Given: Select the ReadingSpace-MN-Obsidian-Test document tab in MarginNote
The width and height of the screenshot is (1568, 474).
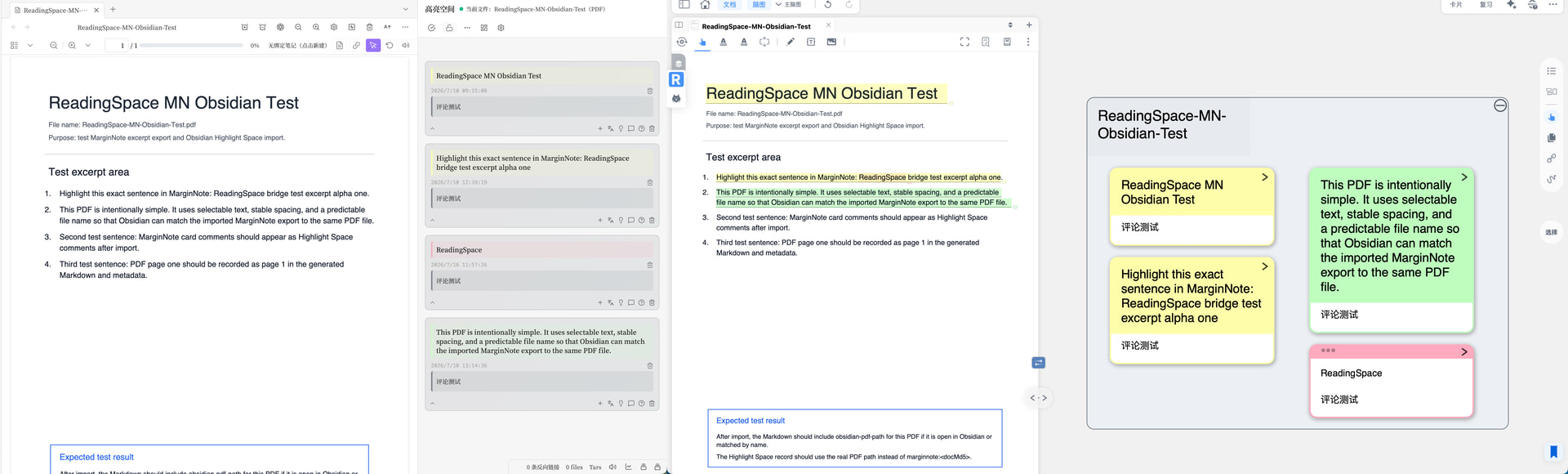Looking at the screenshot, I should coord(756,26).
